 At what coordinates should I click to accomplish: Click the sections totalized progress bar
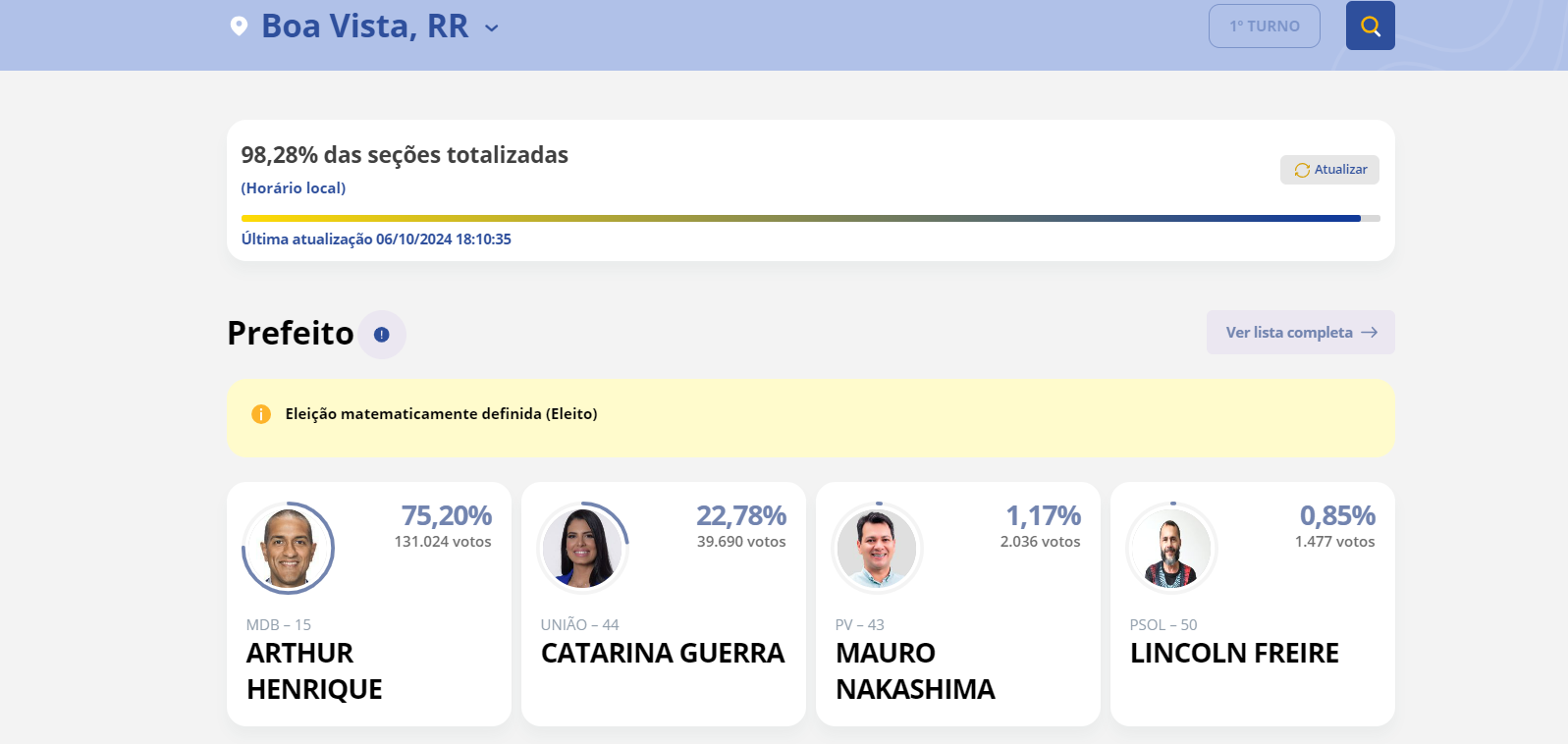811,218
